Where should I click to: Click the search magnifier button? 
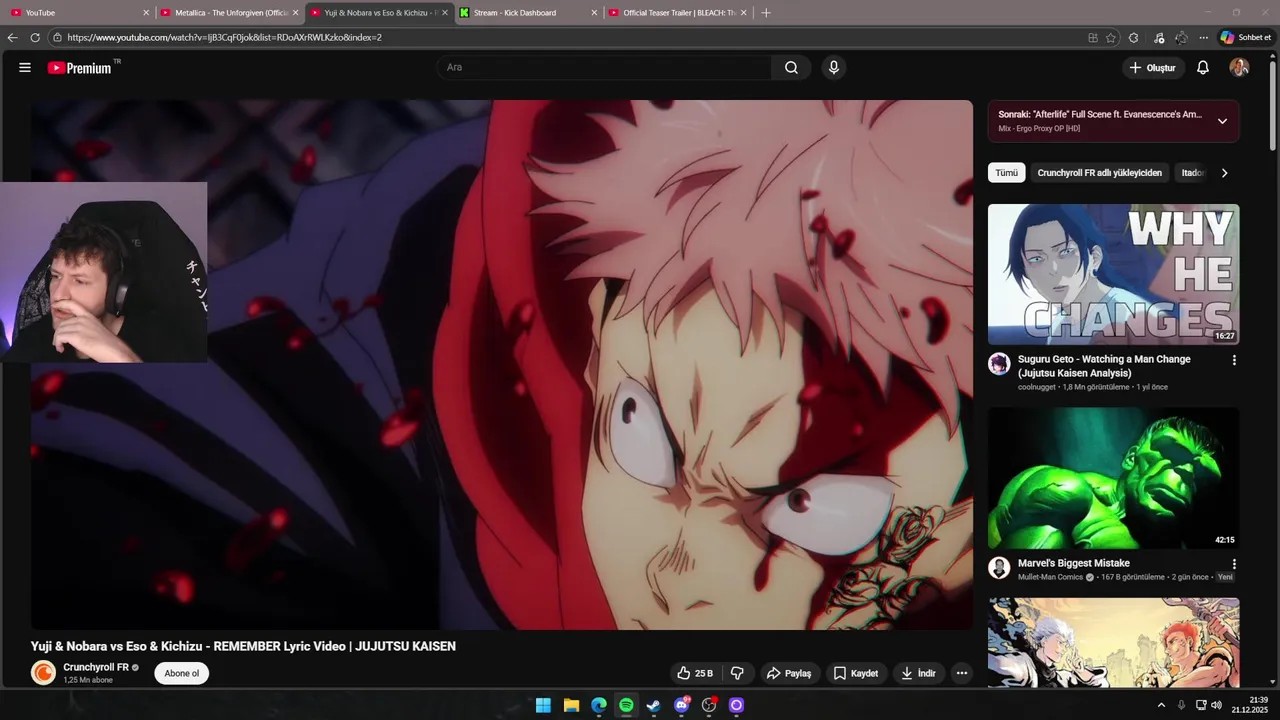791,67
